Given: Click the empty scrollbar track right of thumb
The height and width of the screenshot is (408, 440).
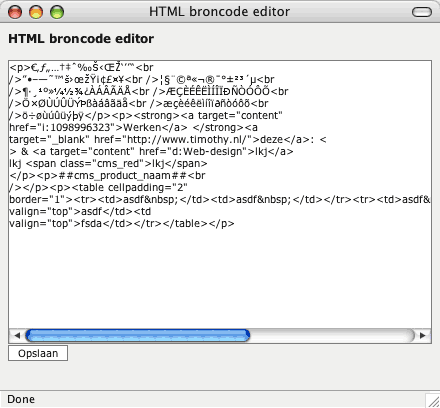Looking at the screenshot, I should [332, 336].
